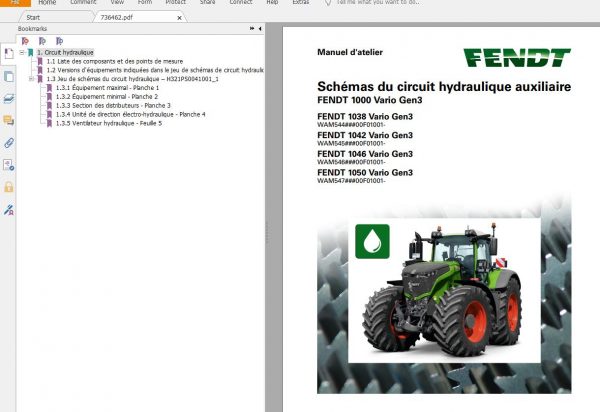The height and width of the screenshot is (412, 600).
Task: Open the Connect ribbon tab
Action: coord(241,2)
